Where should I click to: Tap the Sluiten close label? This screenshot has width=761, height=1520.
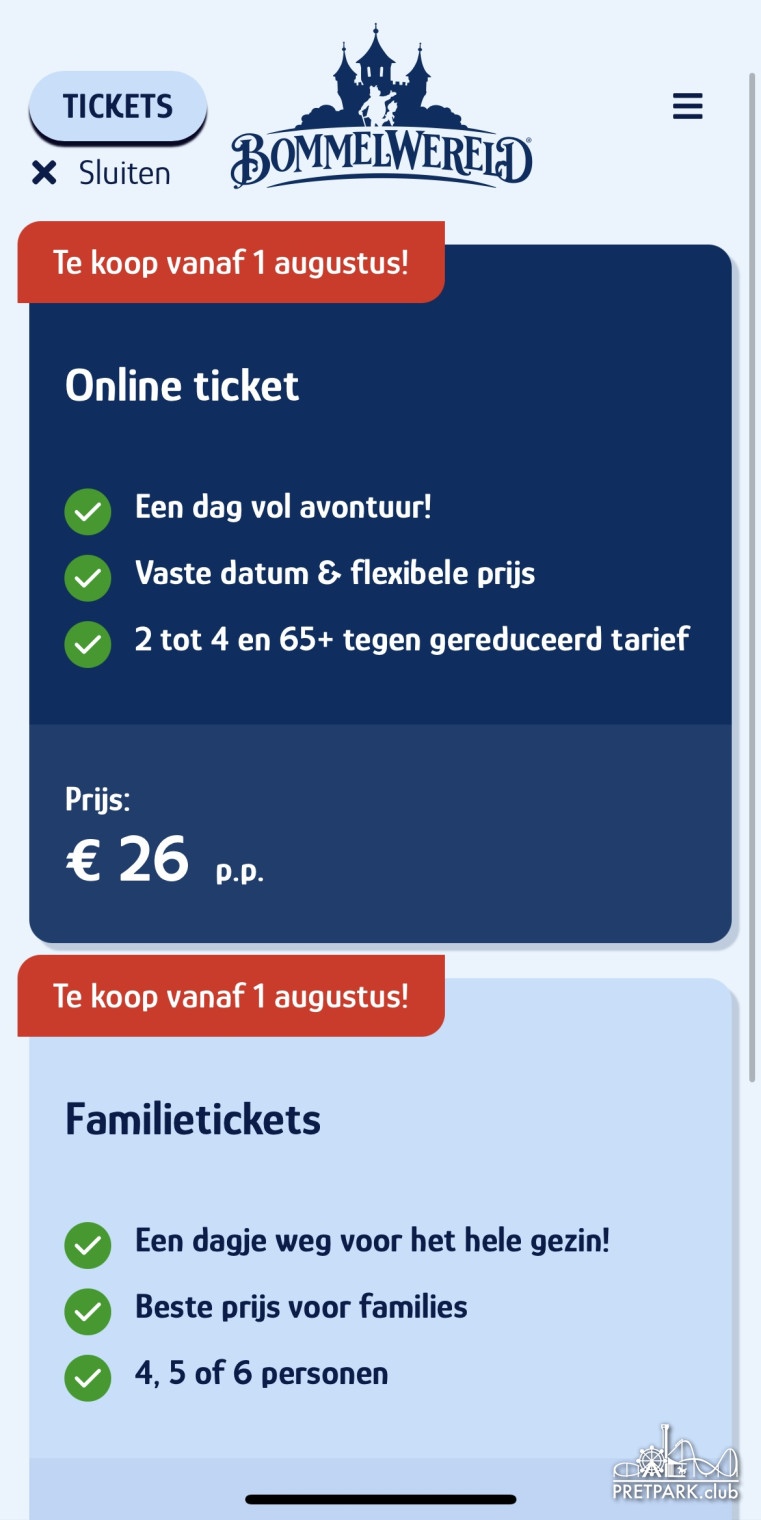[125, 174]
